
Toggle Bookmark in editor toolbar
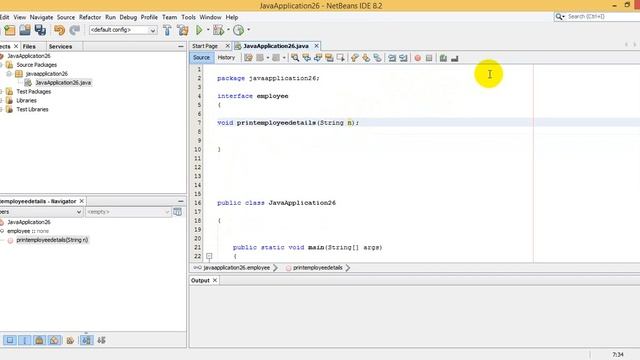click(x=377, y=58)
